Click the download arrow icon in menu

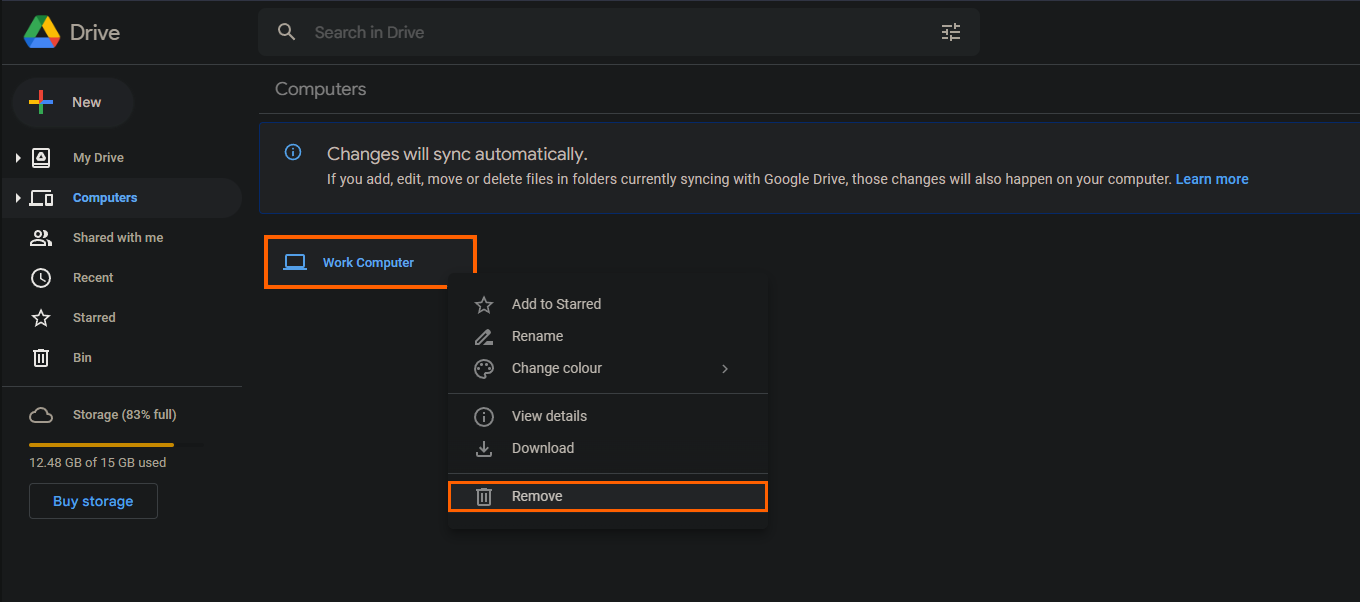click(x=484, y=449)
